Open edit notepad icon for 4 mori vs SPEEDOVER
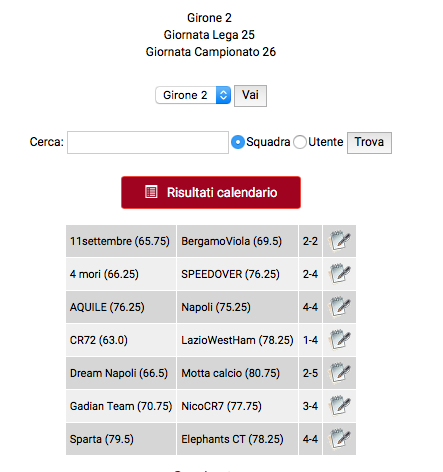Screen dimensions: 443x472 pos(339,273)
